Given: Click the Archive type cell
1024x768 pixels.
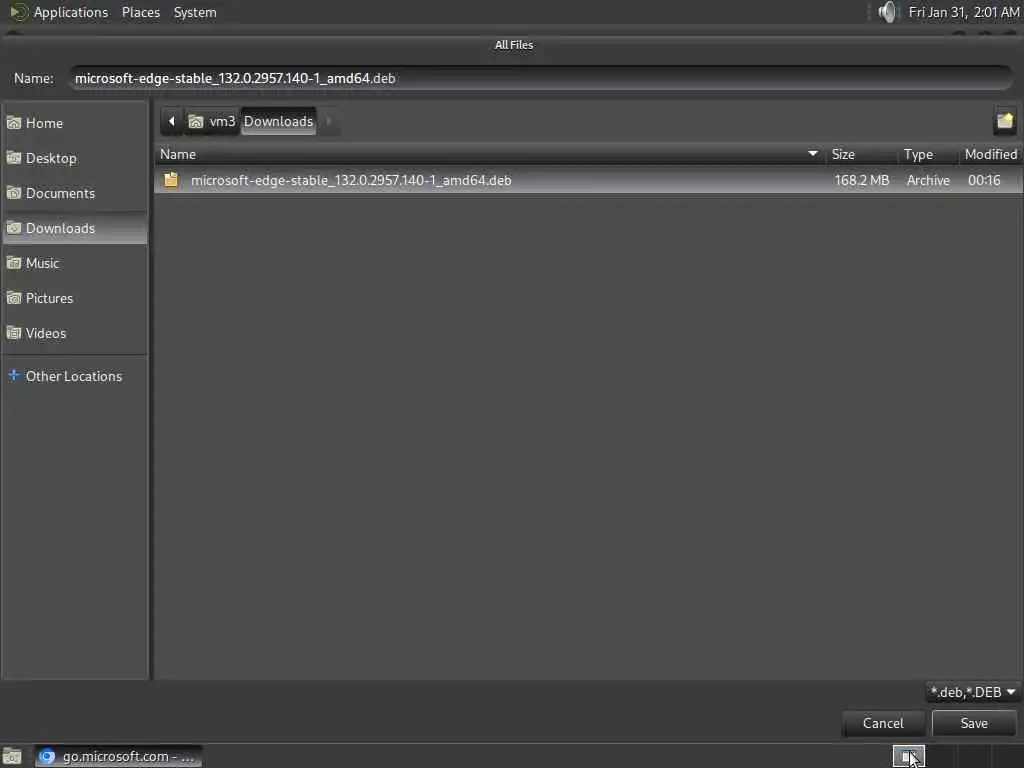Looking at the screenshot, I should 928,180.
